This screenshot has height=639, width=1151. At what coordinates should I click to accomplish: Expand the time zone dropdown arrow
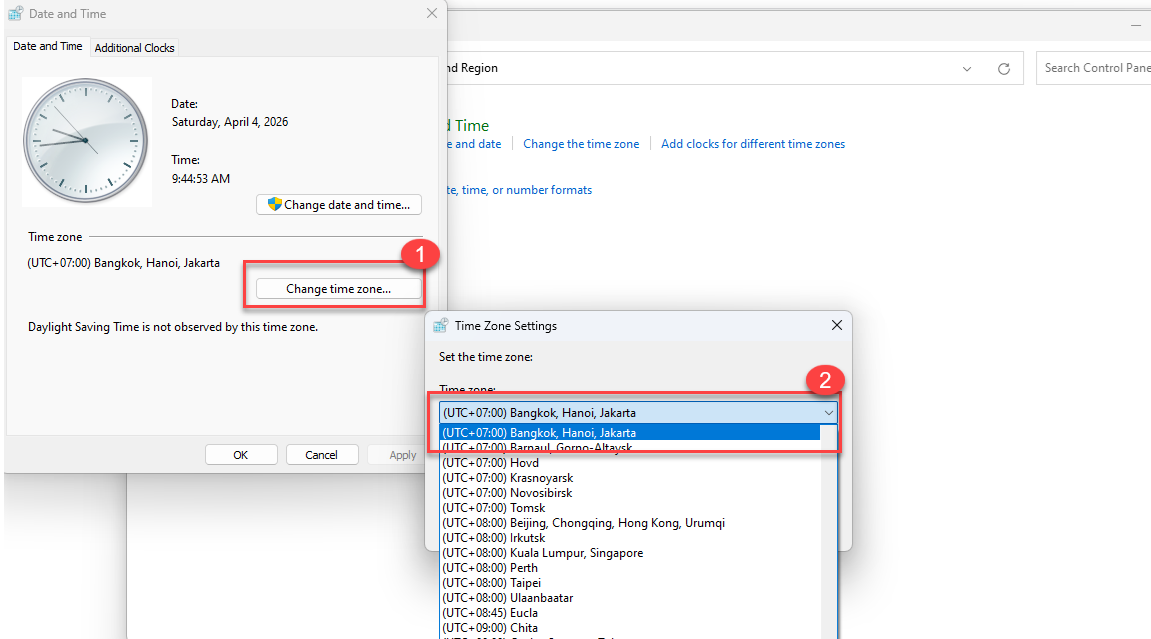click(x=828, y=412)
